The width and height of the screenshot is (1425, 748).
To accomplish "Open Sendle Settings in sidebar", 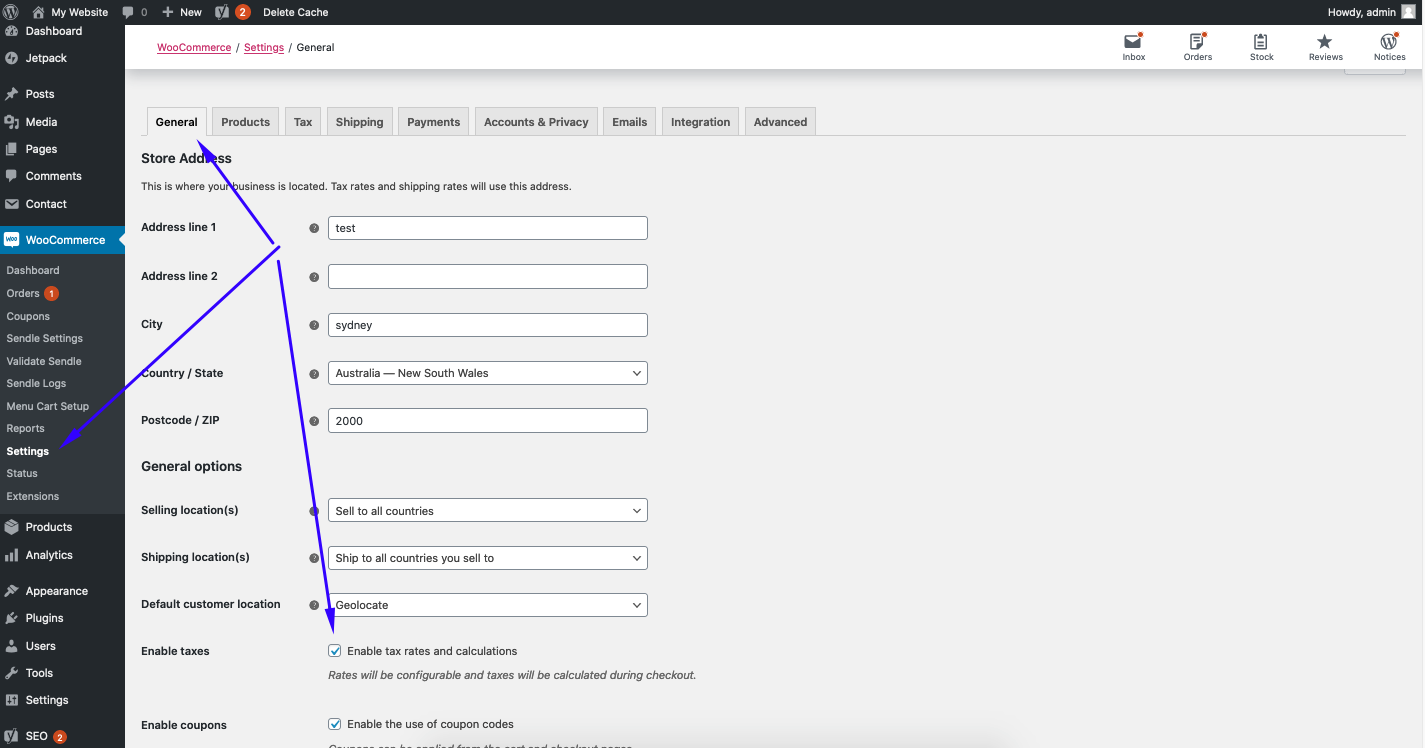I will pyautogui.click(x=44, y=338).
